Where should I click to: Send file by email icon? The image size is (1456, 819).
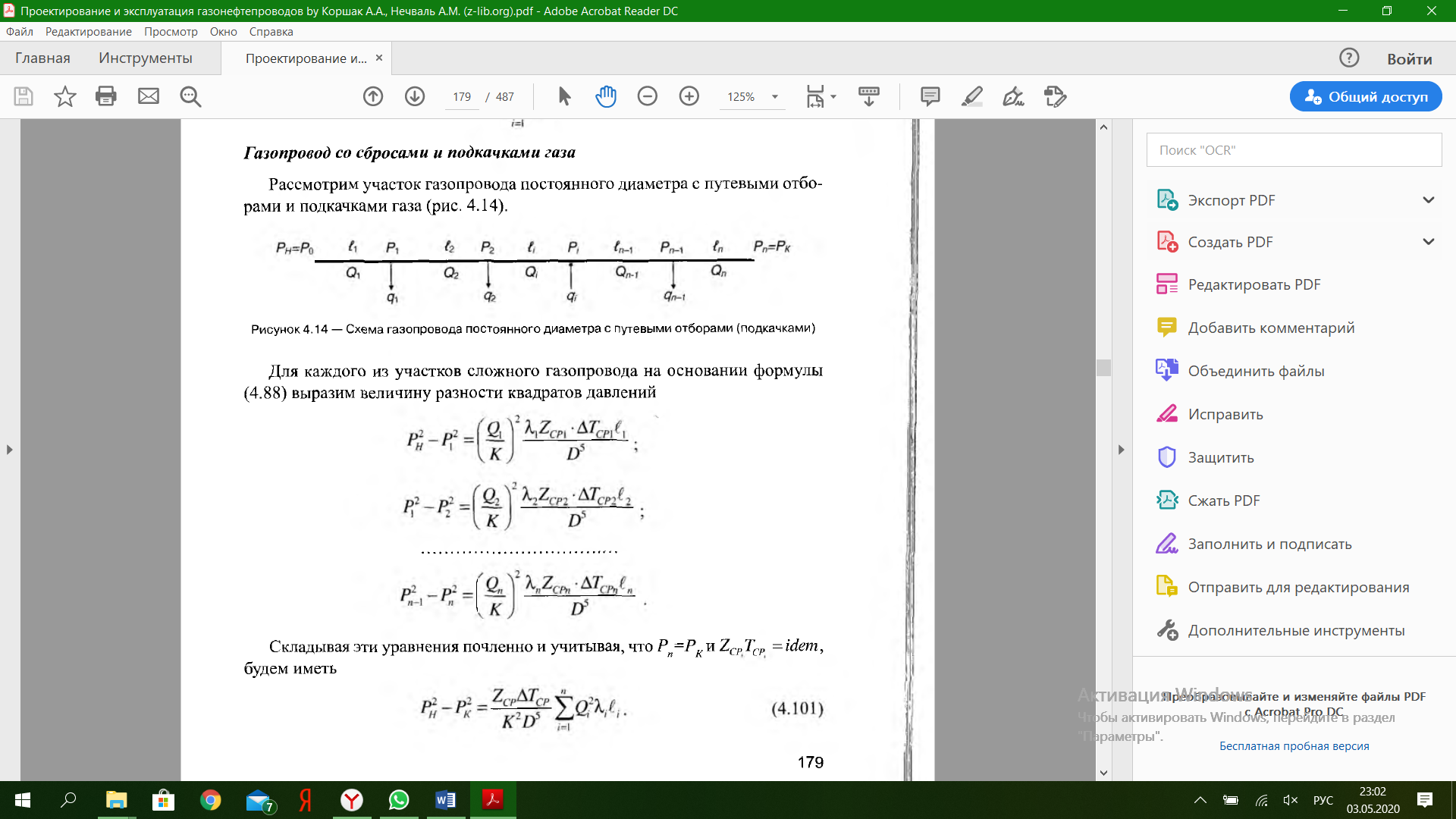(149, 96)
